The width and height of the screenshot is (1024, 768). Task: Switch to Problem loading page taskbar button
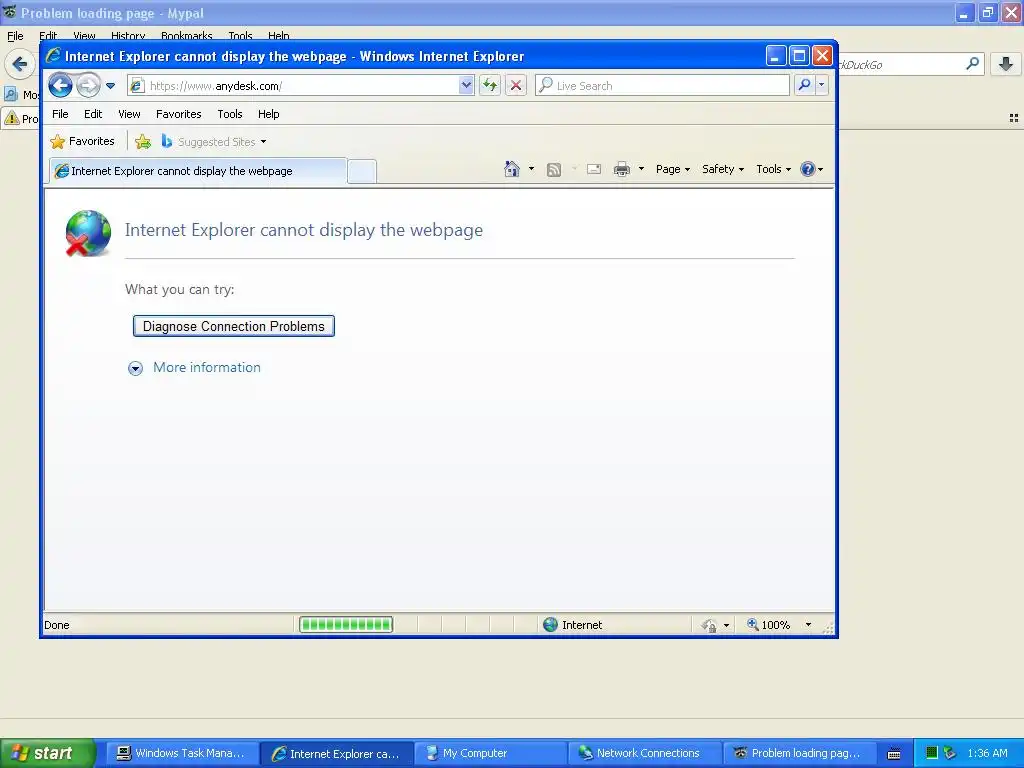point(797,753)
